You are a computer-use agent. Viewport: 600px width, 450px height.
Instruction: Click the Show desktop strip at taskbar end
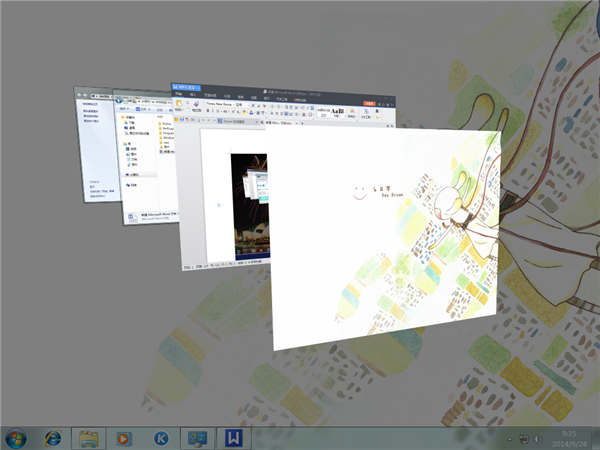tap(597, 438)
